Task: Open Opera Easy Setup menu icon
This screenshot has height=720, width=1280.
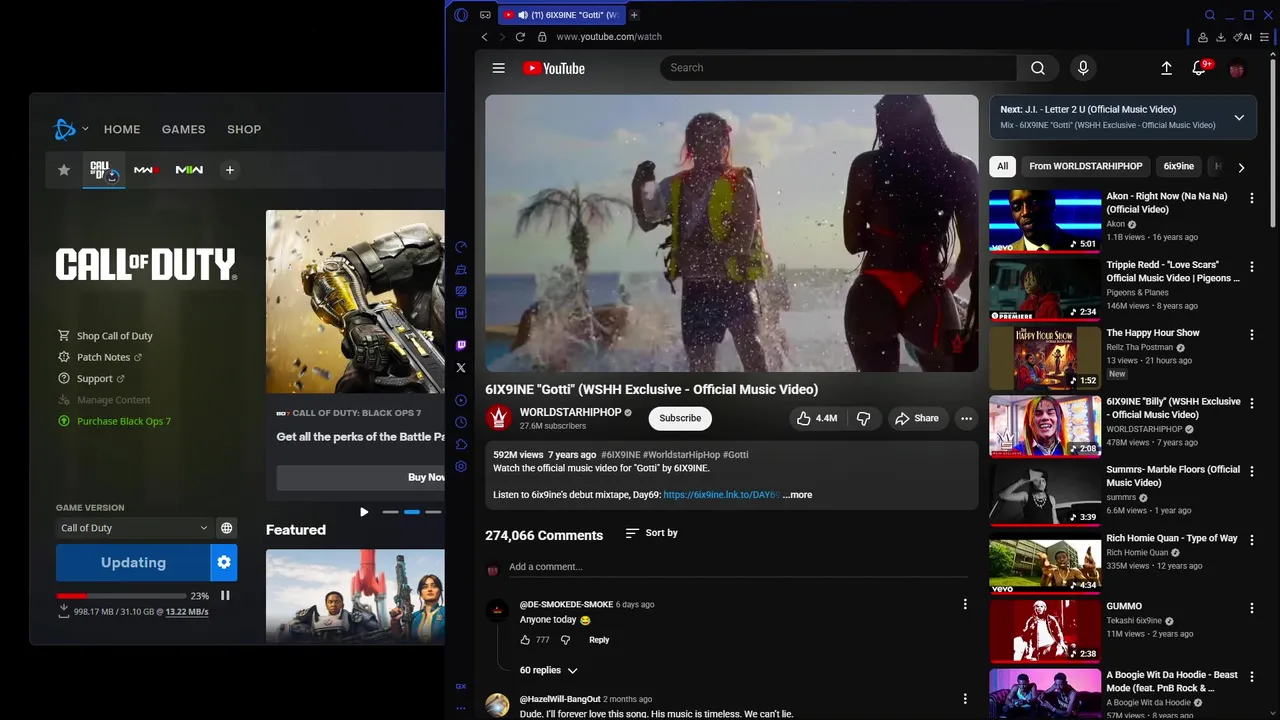Action: pos(1264,37)
